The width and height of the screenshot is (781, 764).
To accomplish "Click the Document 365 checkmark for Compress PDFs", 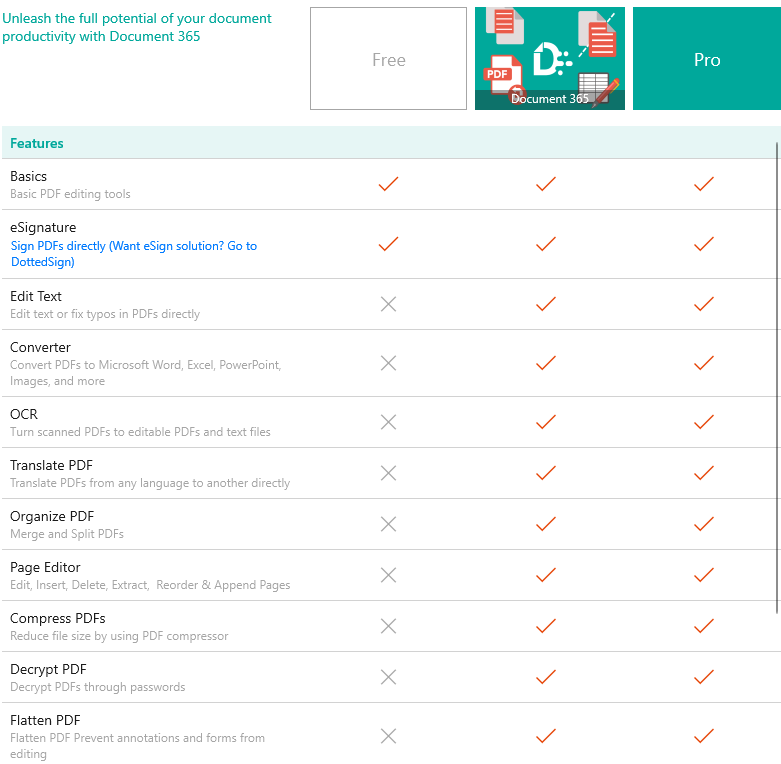I will coord(546,626).
